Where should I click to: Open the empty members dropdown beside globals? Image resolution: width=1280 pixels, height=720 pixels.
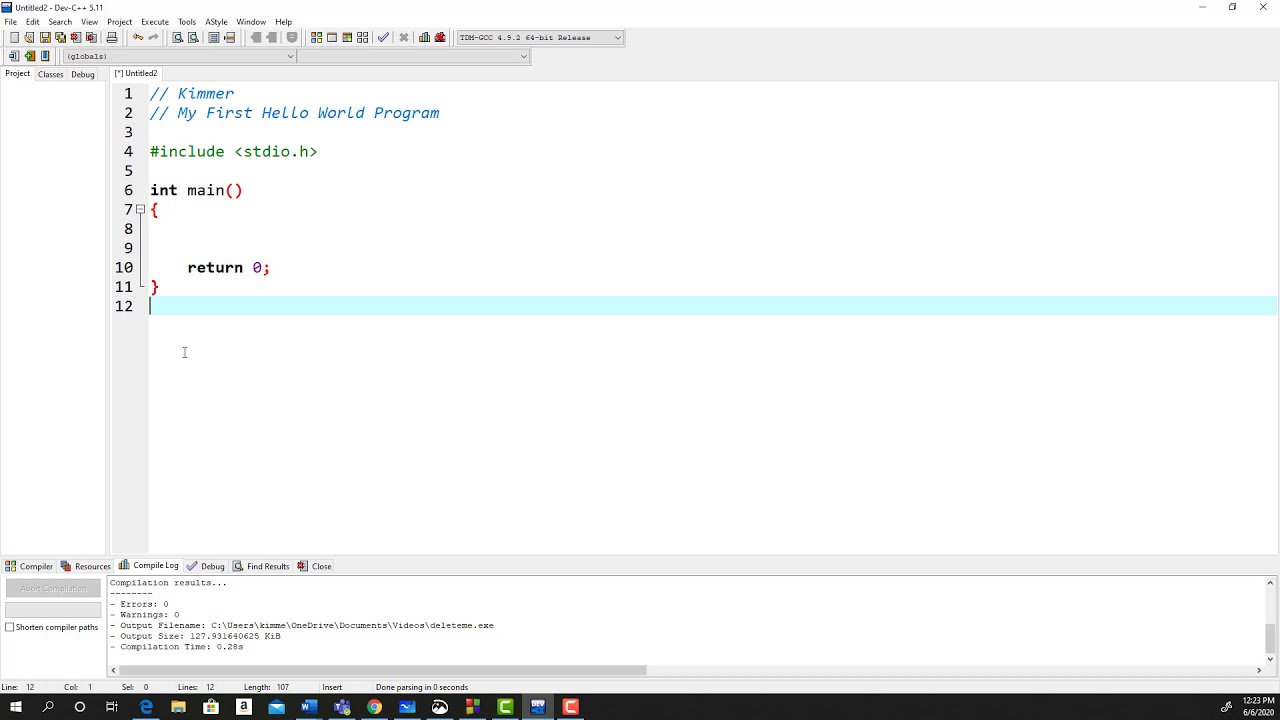[413, 56]
